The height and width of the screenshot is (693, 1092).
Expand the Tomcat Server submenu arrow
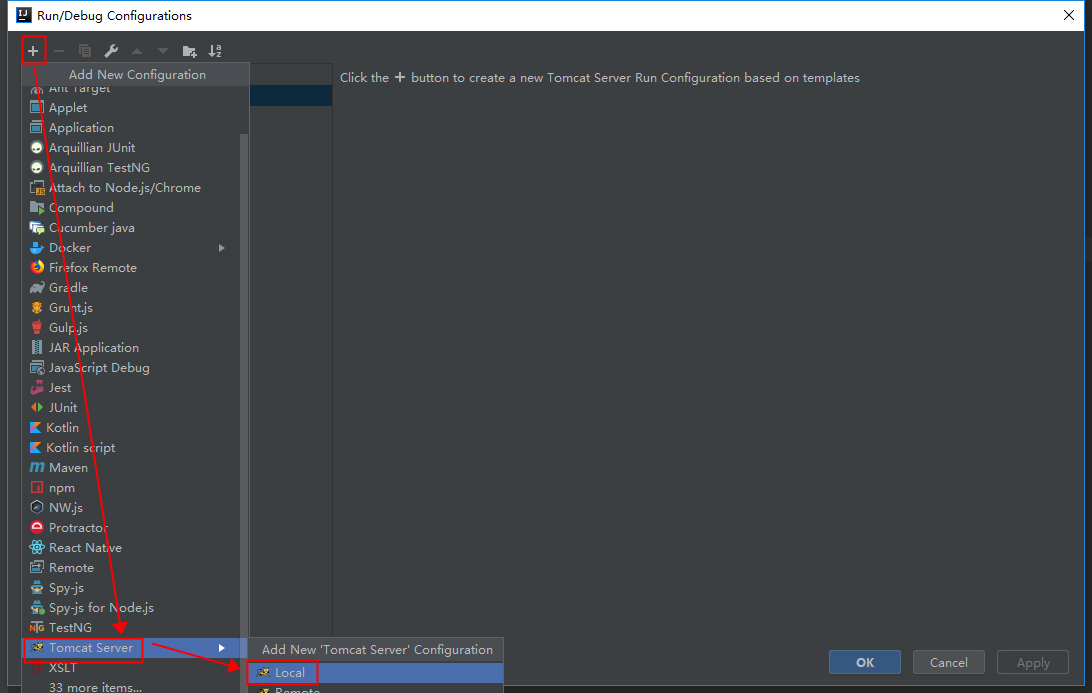tap(221, 648)
